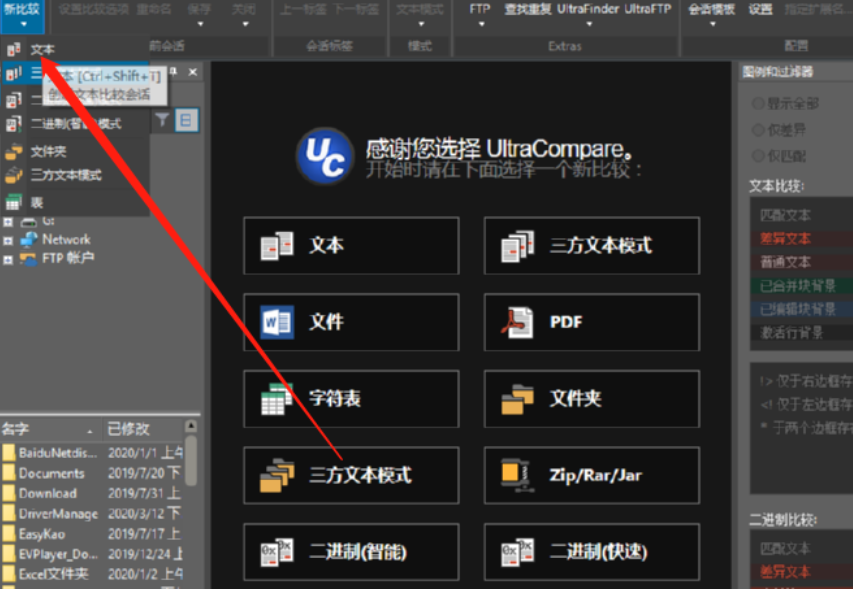Viewport: 853px width, 589px height.
Task: Click the 查找重复 ribbon button
Action: [x=528, y=9]
